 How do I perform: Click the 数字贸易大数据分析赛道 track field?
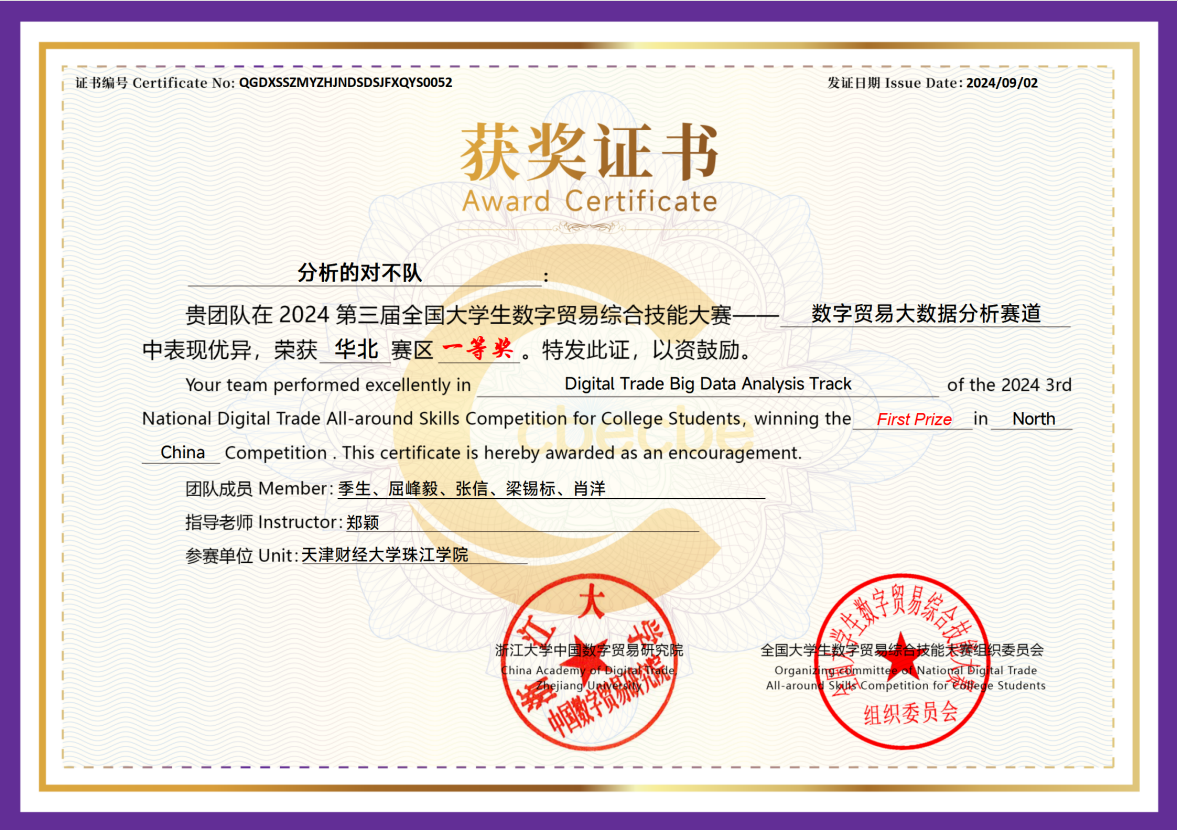click(x=926, y=314)
